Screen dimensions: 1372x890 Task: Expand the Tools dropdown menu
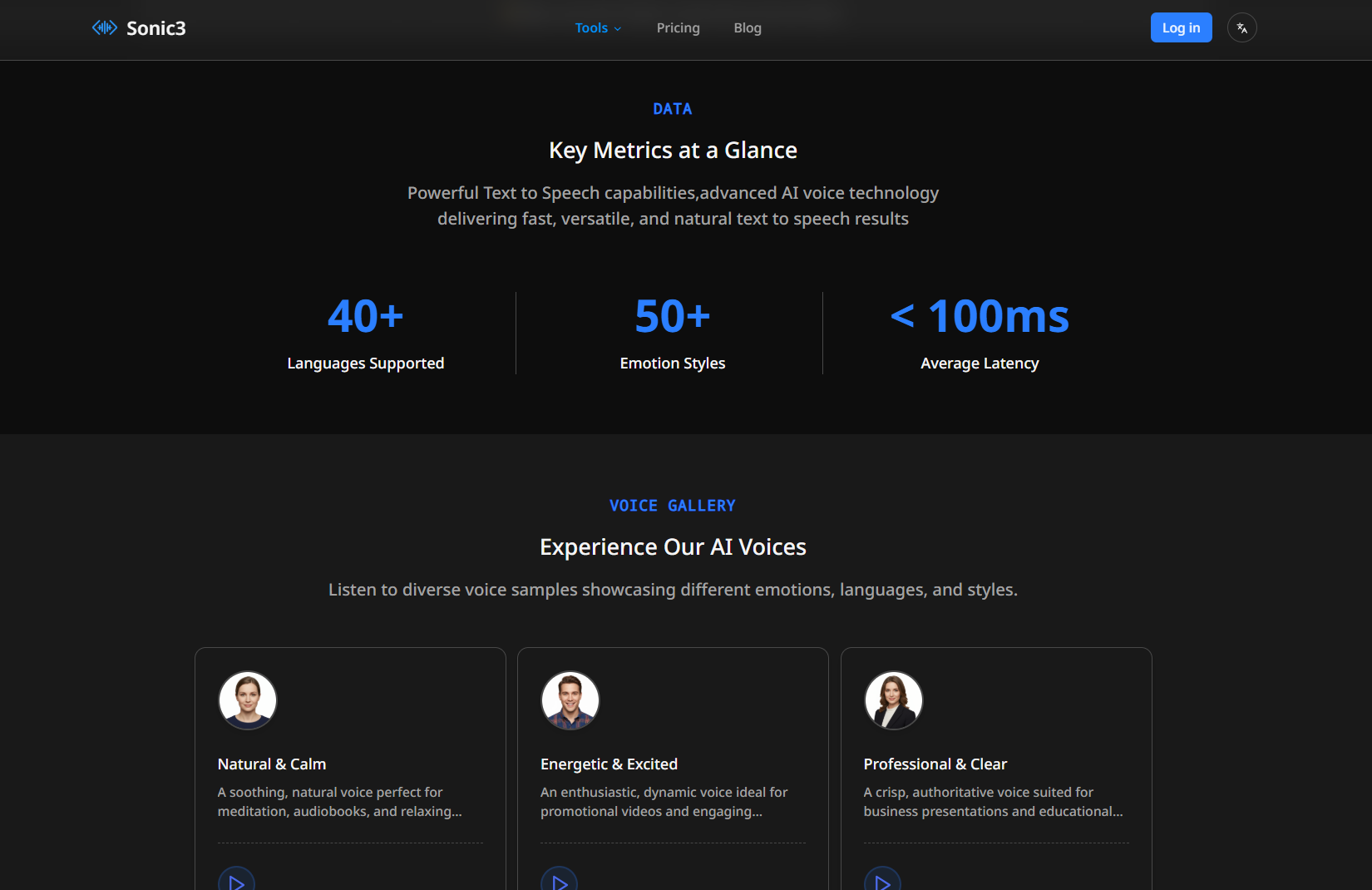(x=598, y=28)
